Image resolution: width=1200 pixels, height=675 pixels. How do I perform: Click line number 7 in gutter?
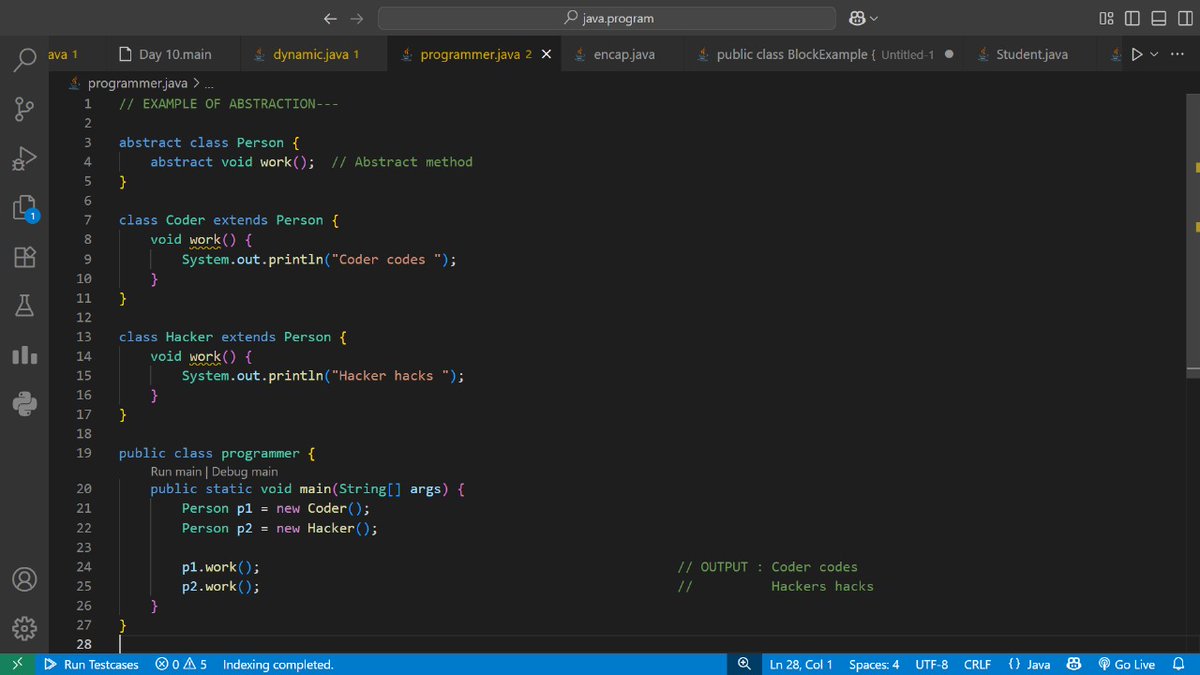(88, 220)
